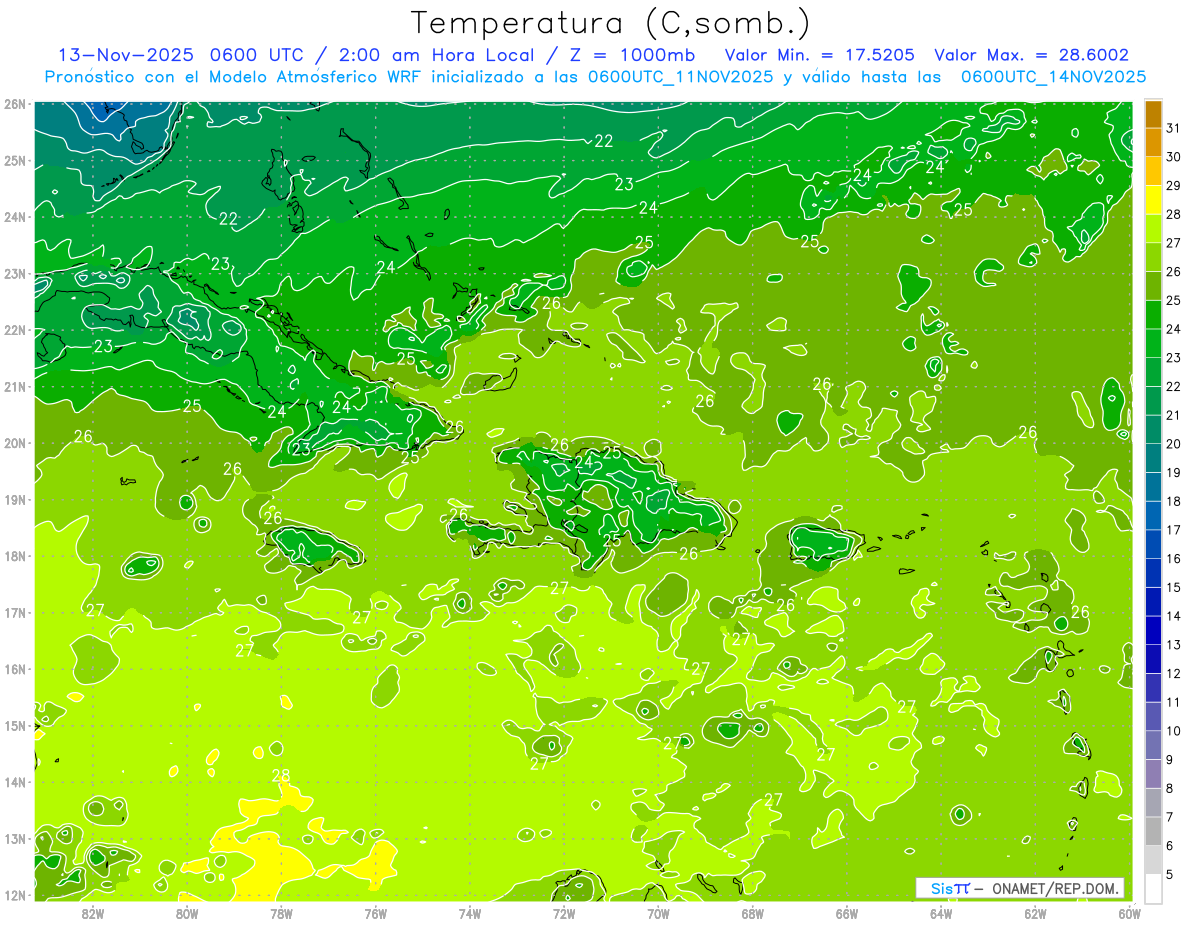1200x927 pixels.
Task: Click the yellow colorbar band between 28 and 29
Action: (1153, 200)
